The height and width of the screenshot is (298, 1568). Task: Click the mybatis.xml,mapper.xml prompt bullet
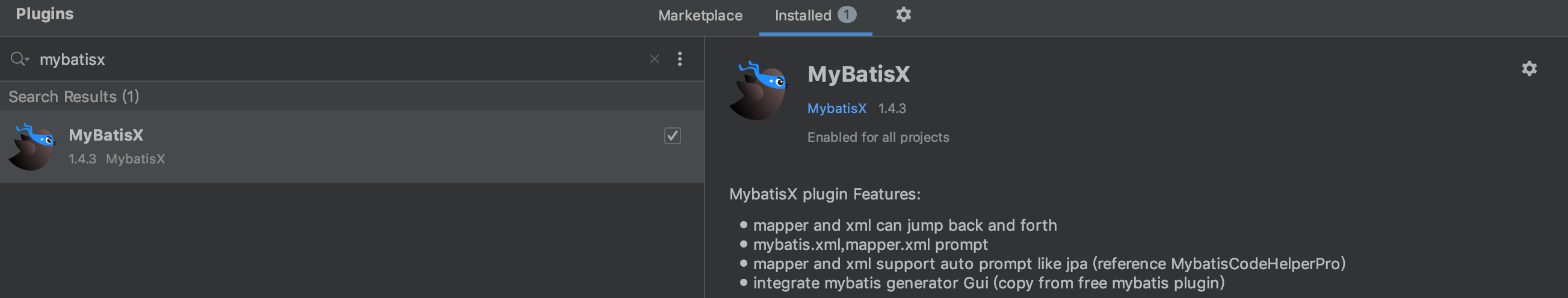click(870, 245)
